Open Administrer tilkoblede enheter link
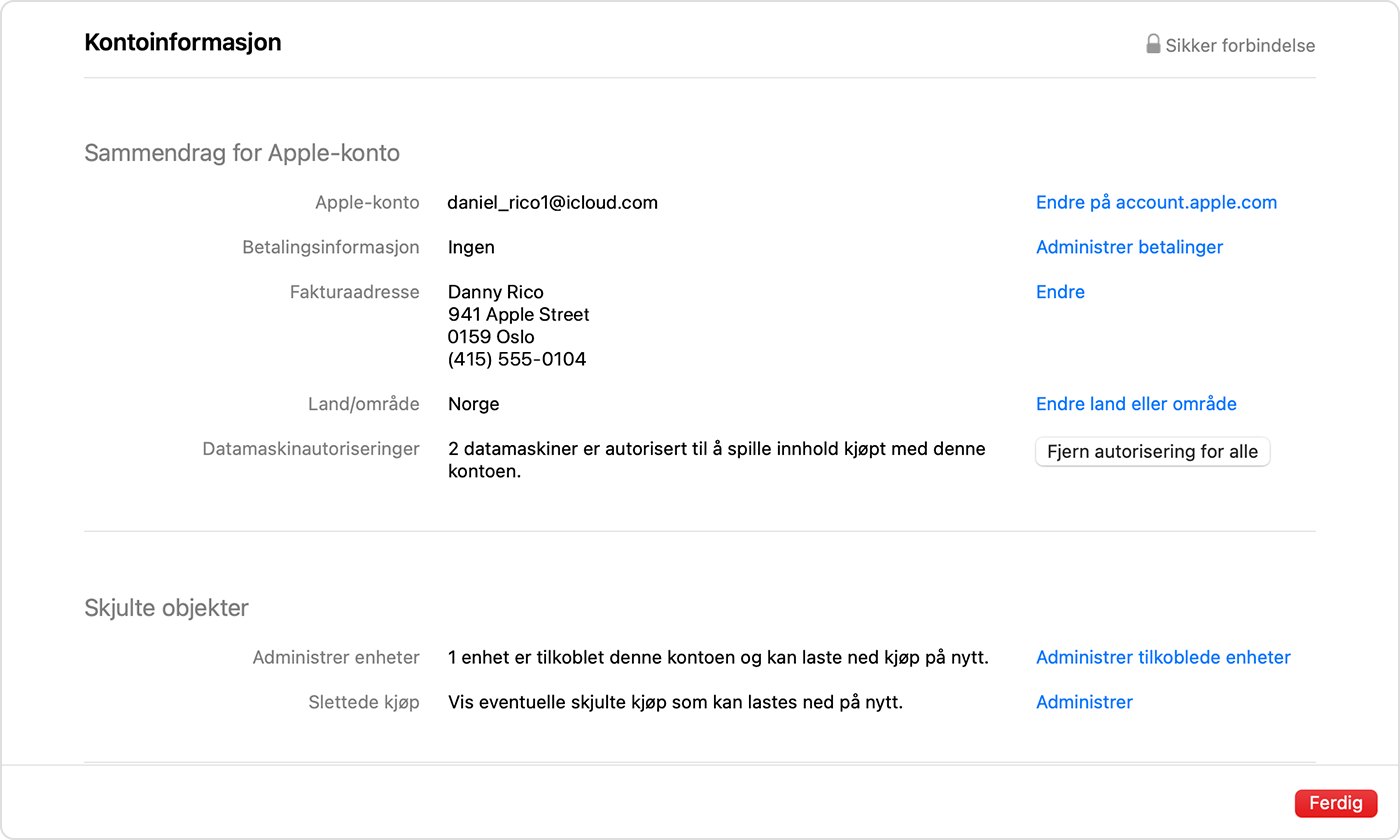 [x=1163, y=658]
